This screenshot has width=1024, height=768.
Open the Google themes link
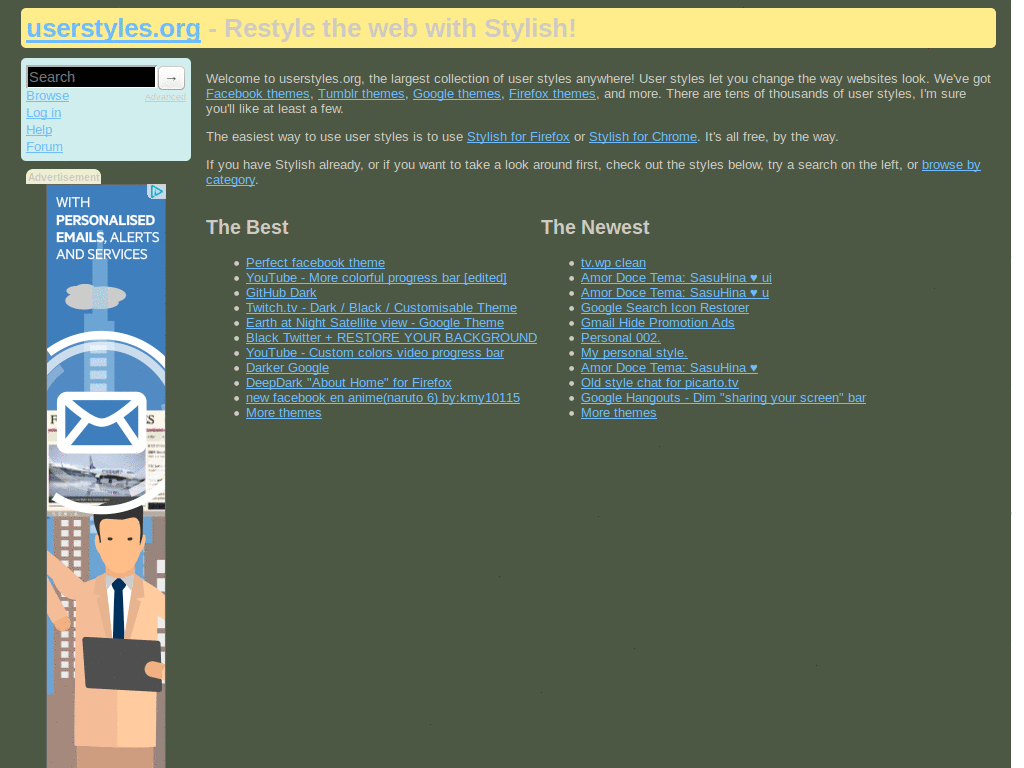(456, 94)
